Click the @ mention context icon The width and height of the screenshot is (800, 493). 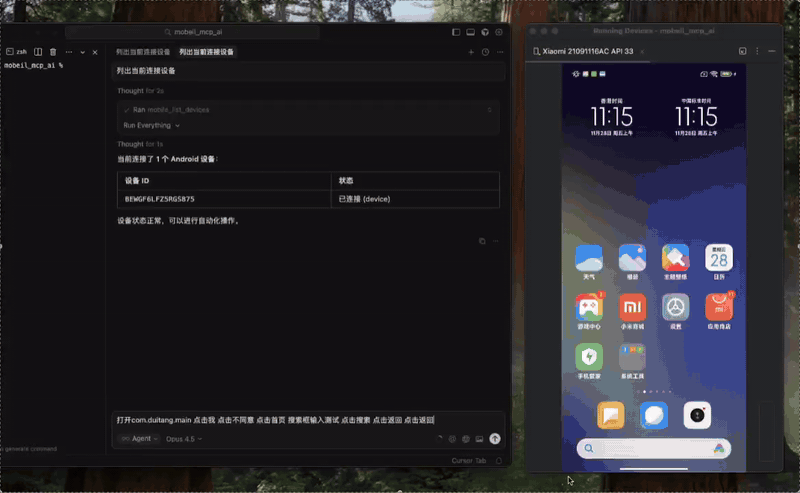tap(452, 439)
